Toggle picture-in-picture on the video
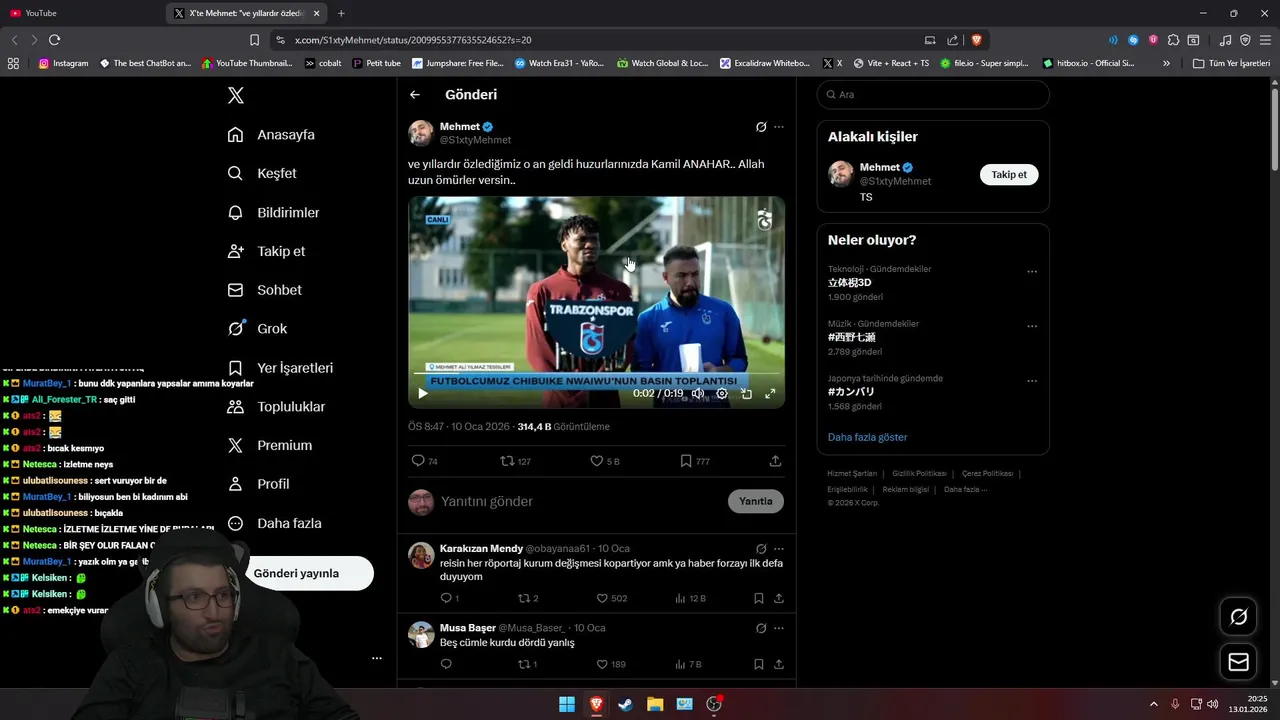 coord(746,393)
